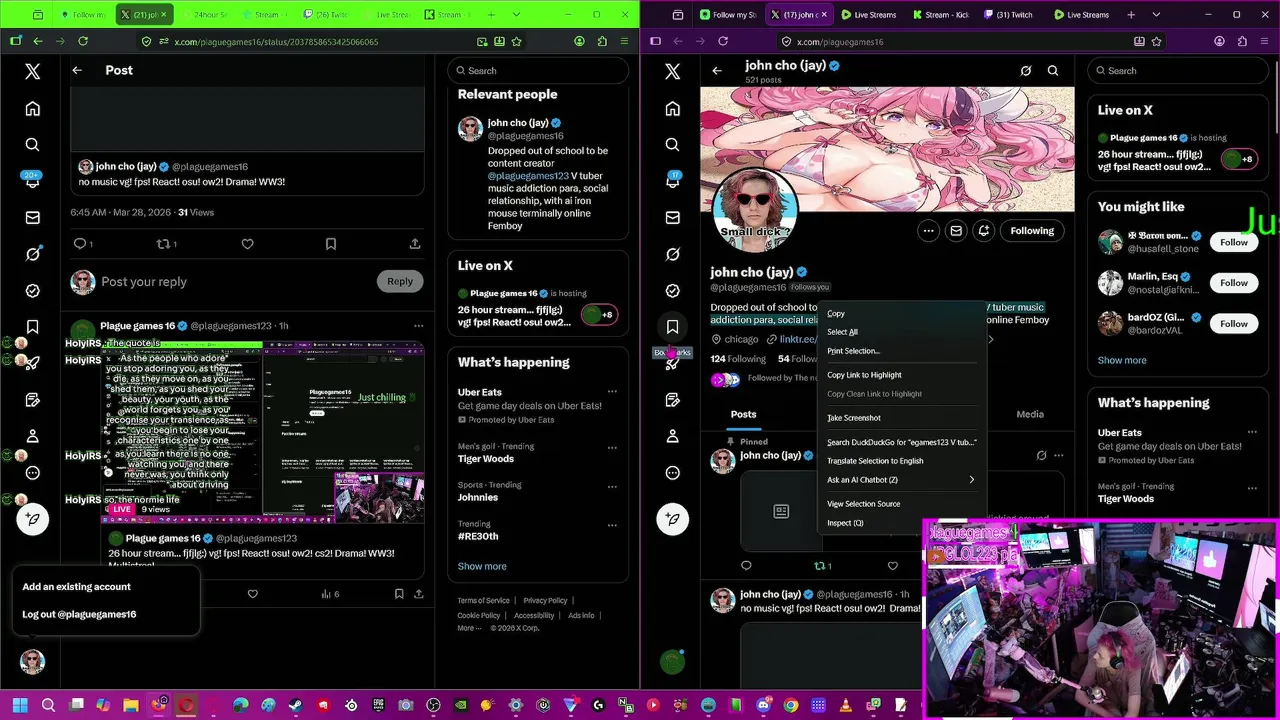Open Windows Start menu
The image size is (1280, 720).
click(20, 705)
